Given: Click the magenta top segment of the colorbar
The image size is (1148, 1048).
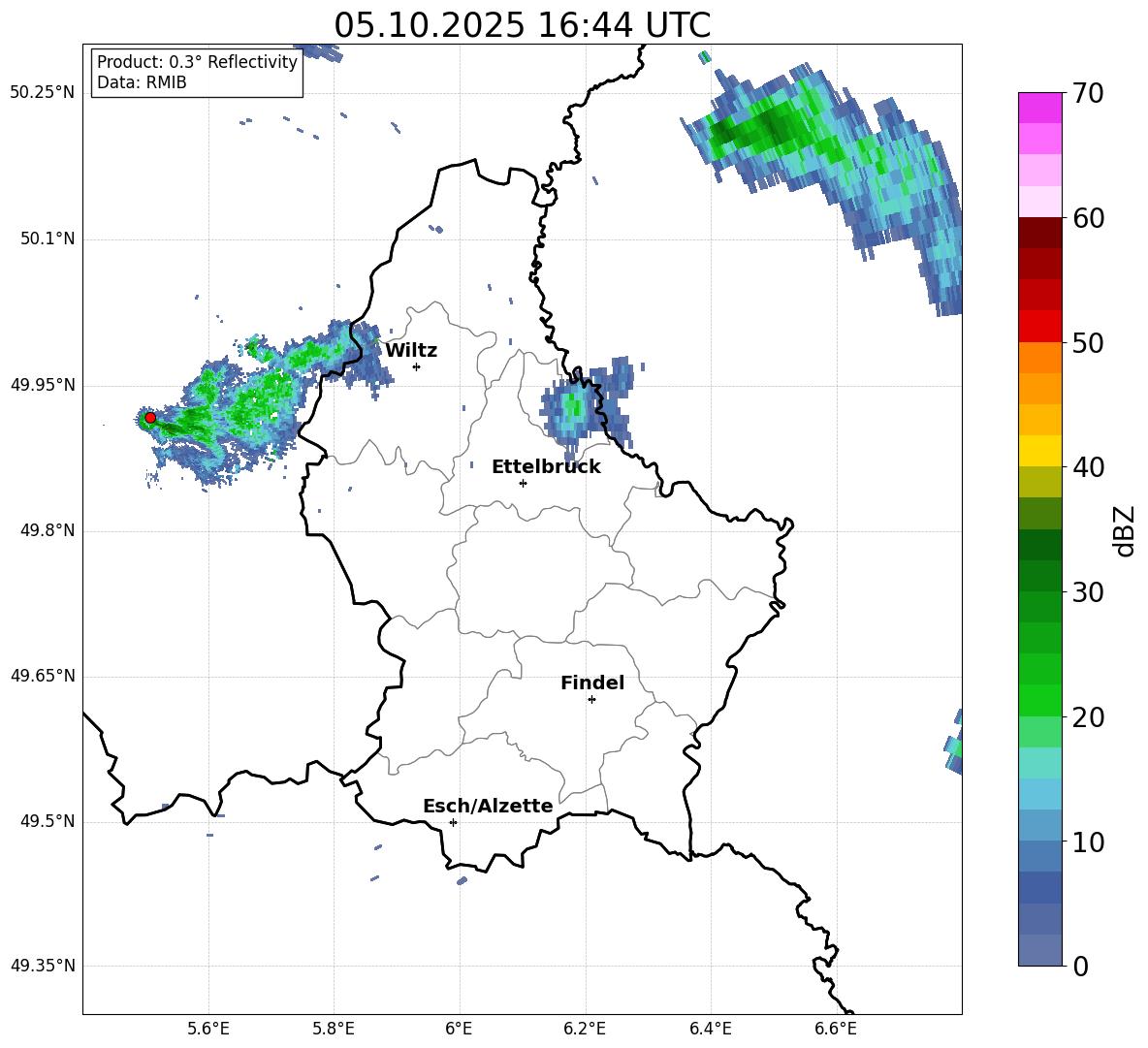Looking at the screenshot, I should pos(1039,108).
